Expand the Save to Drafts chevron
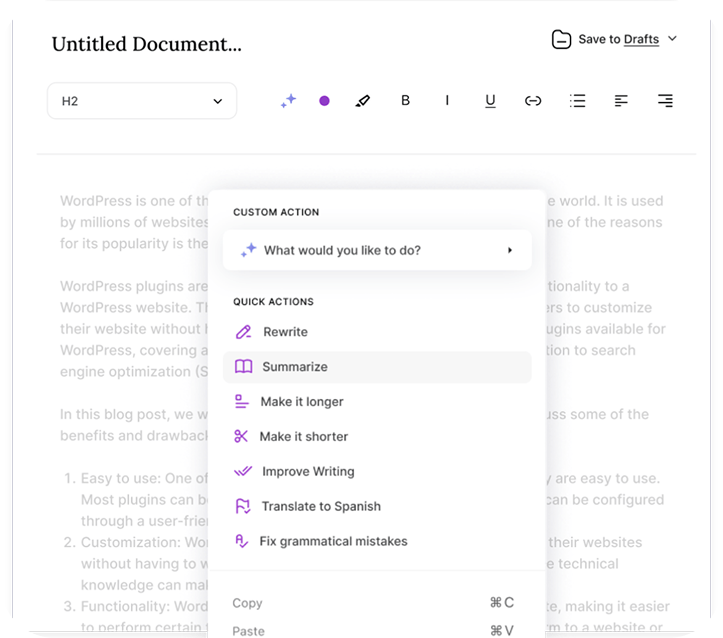Viewport: 723px width, 638px height. 672,39
